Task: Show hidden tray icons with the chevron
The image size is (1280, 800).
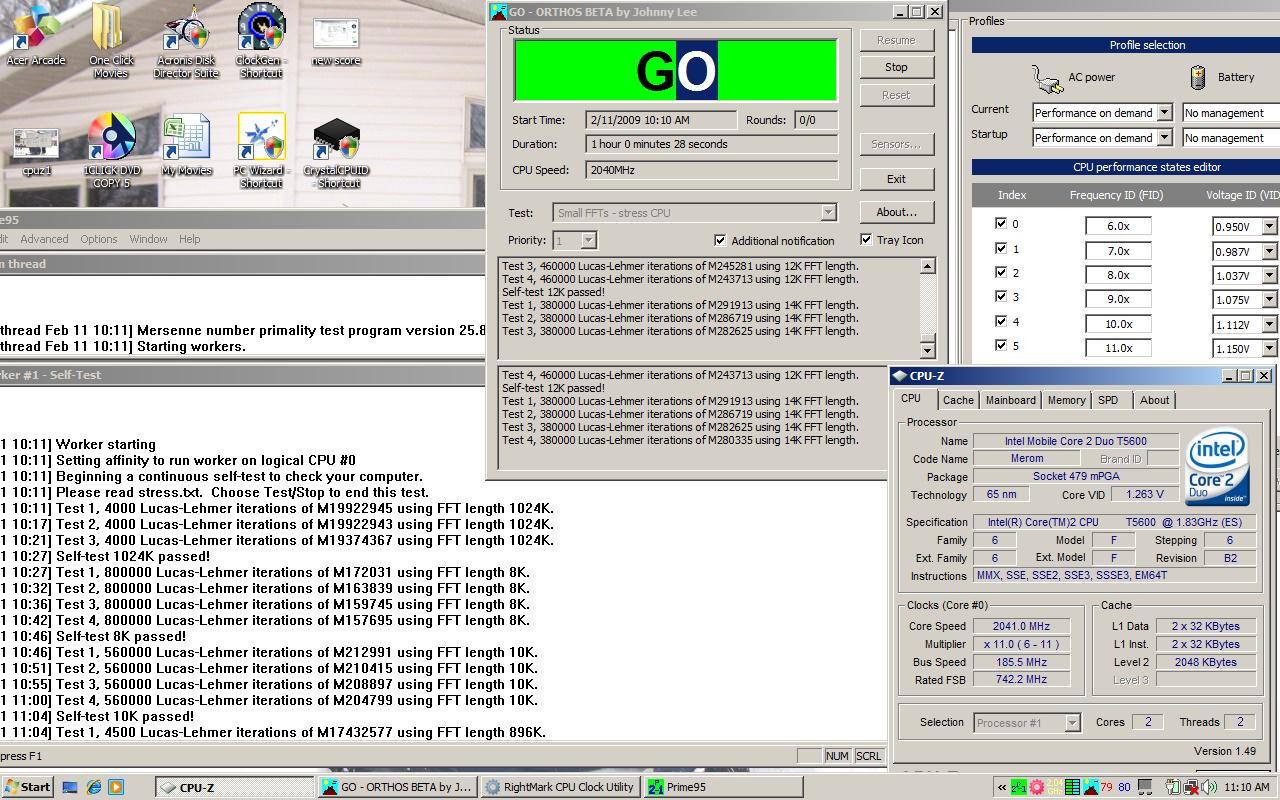Action: click(1001, 787)
